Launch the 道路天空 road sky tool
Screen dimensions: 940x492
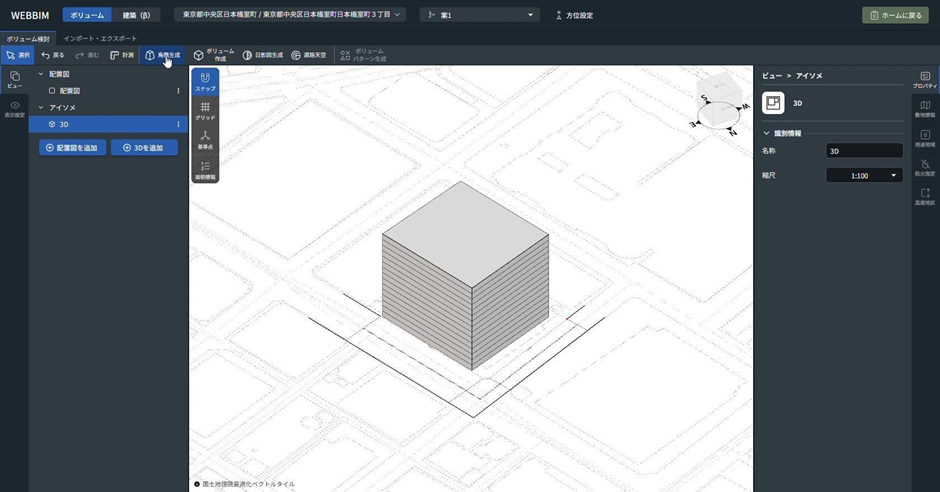pos(309,55)
